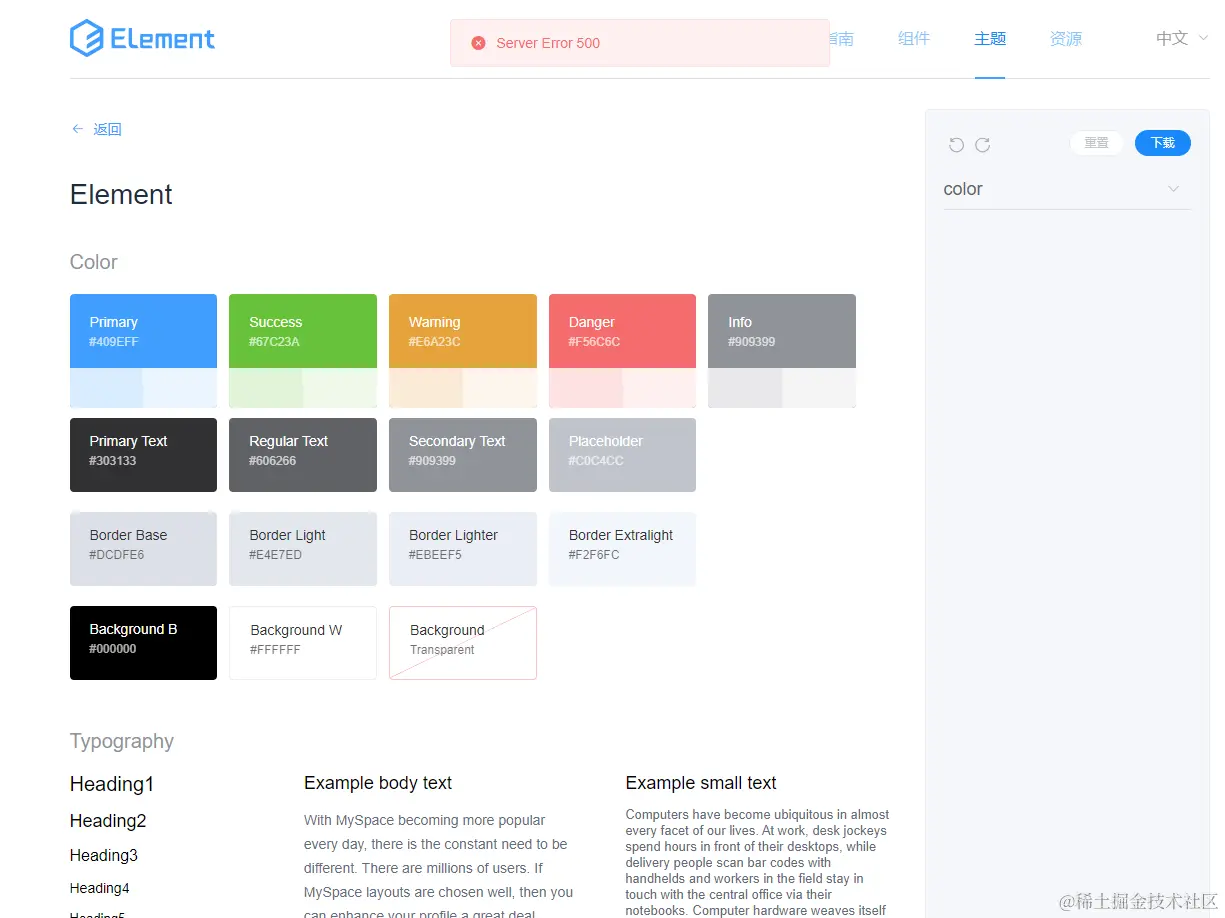The image size is (1225, 918).
Task: Pick the Secondary Text swatch
Action: 463,455
